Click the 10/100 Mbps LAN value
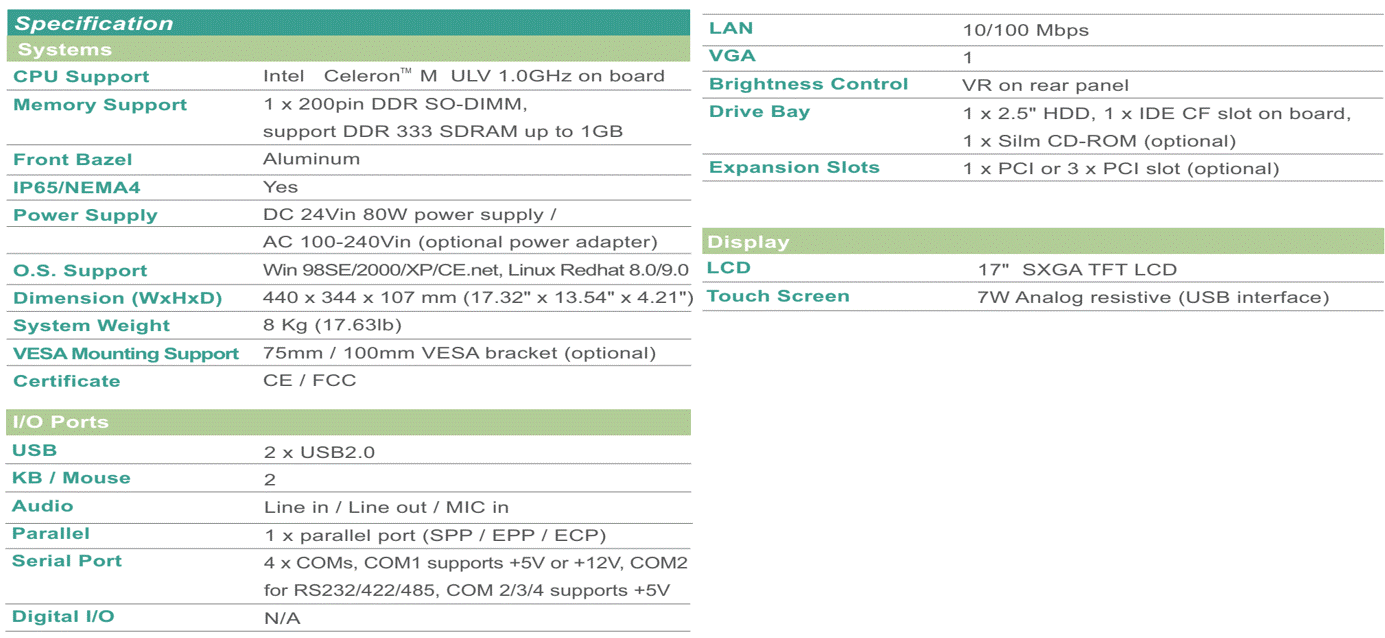 [1026, 31]
